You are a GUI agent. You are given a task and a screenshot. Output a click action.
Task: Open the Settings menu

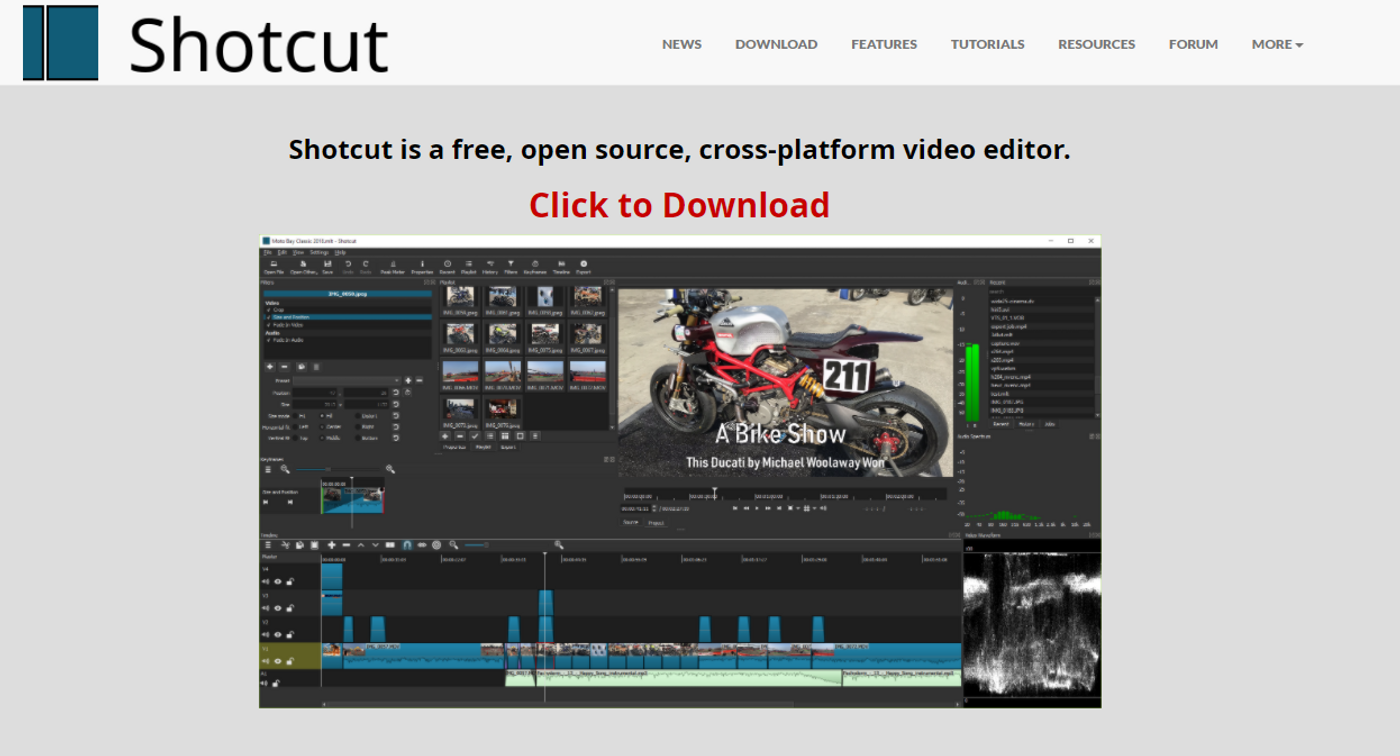[x=319, y=253]
